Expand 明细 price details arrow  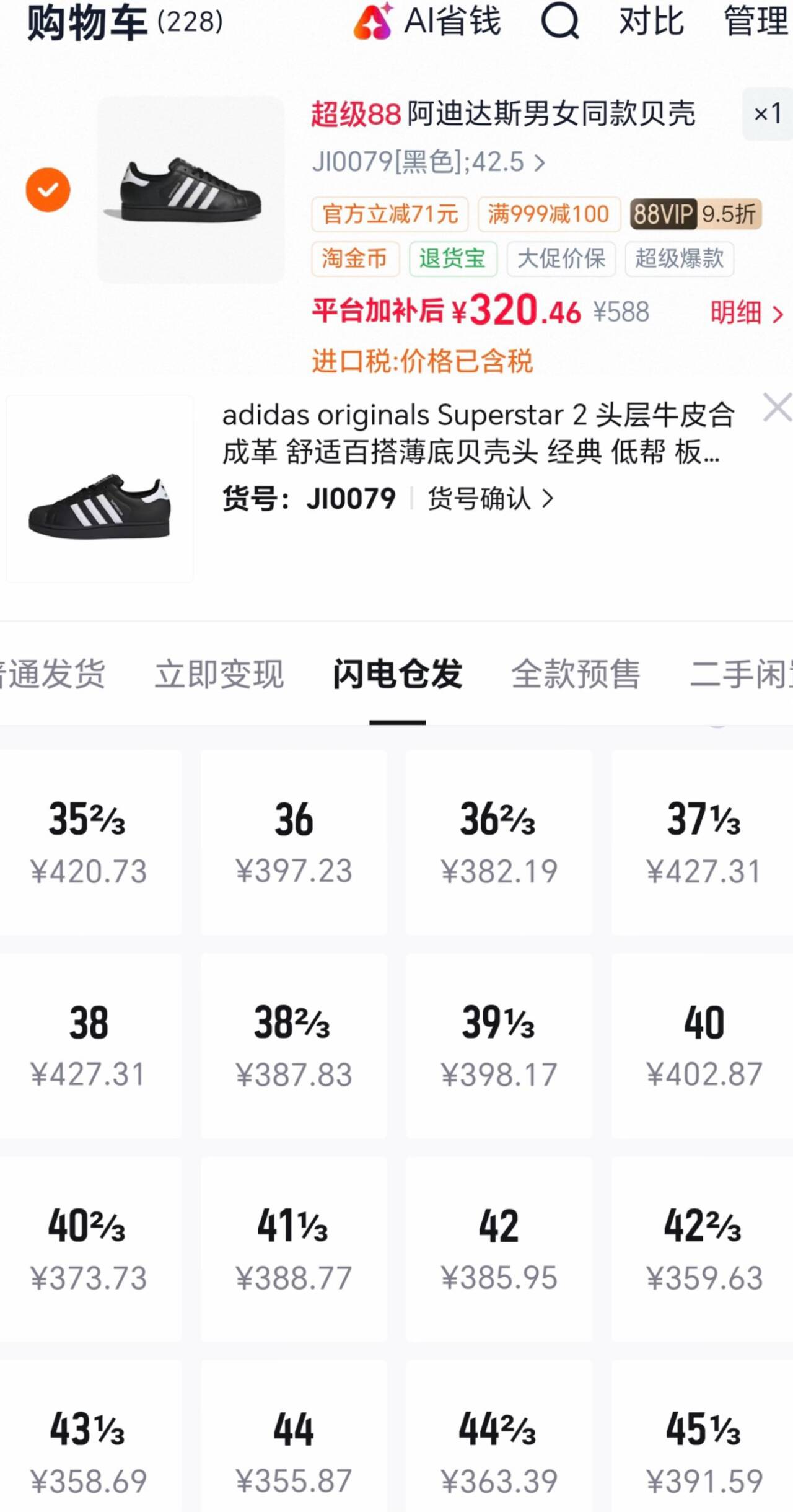pyautogui.click(x=747, y=313)
